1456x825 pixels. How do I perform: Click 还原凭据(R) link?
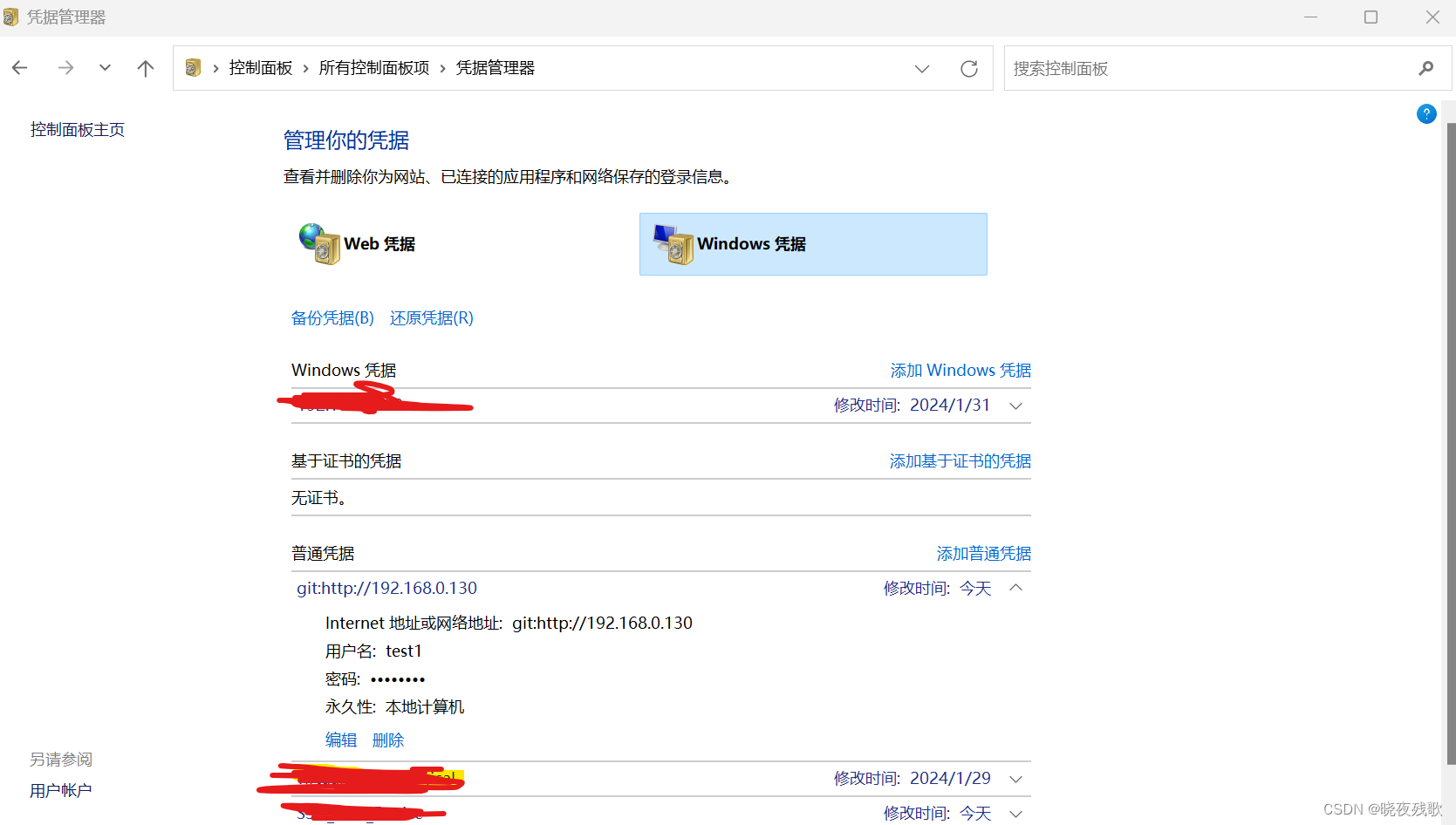point(432,318)
